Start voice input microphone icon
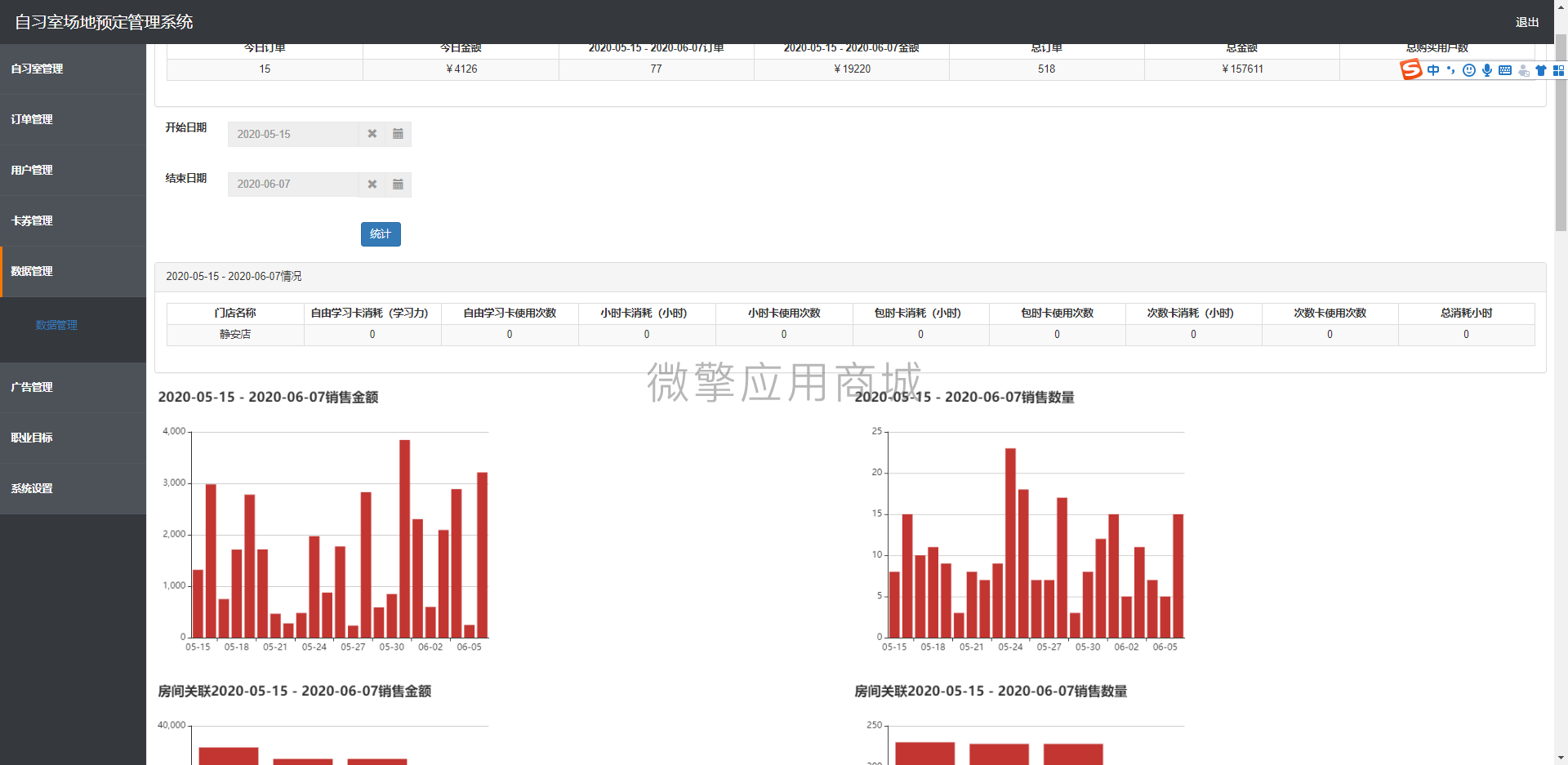1568x765 pixels. 1487,70
